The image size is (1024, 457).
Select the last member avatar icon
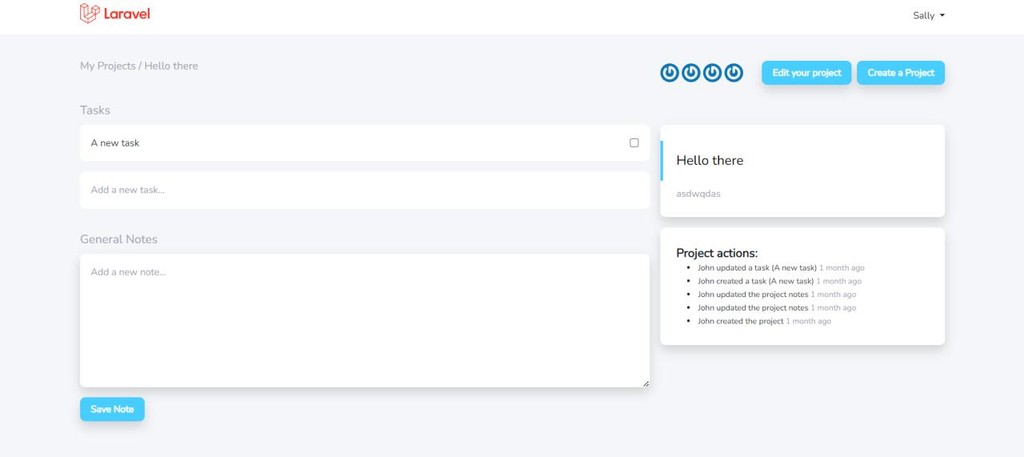click(x=734, y=72)
